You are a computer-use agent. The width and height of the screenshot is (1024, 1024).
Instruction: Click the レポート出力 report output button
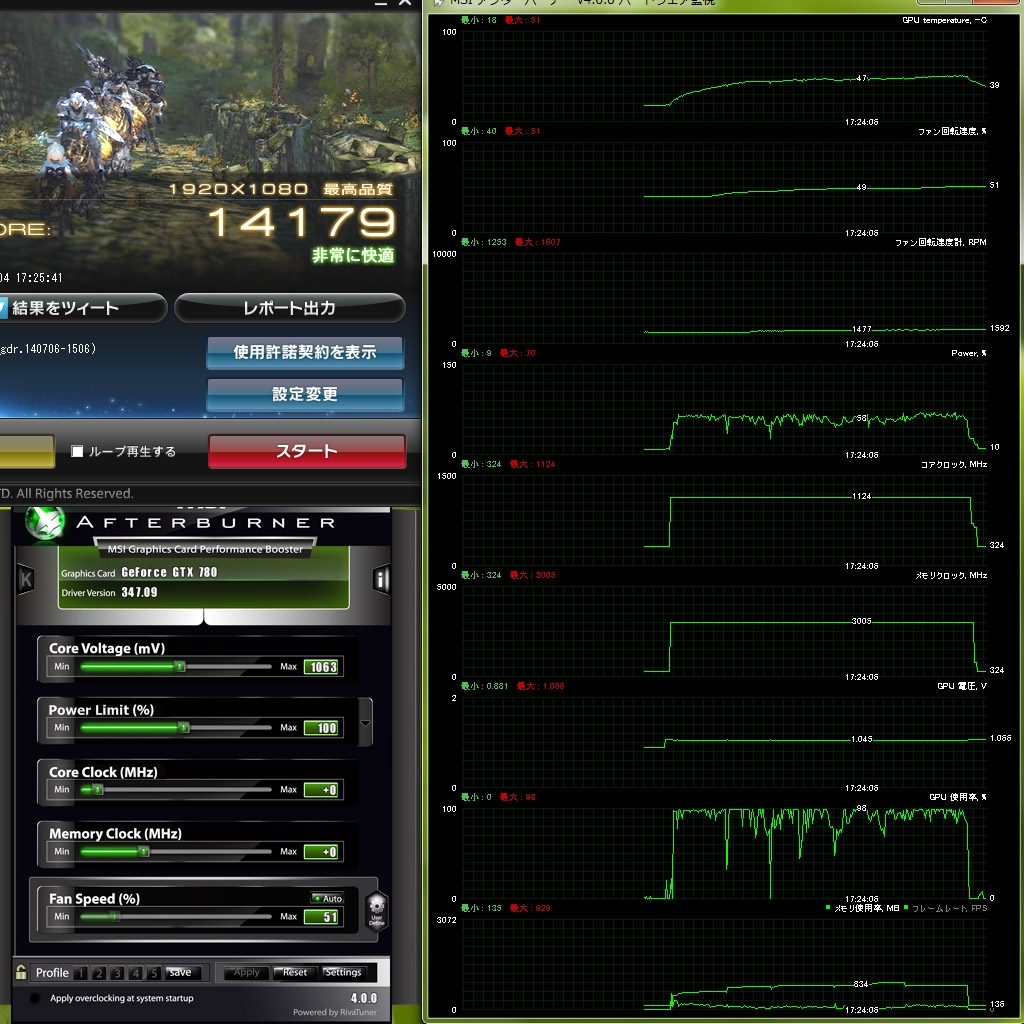pyautogui.click(x=289, y=308)
